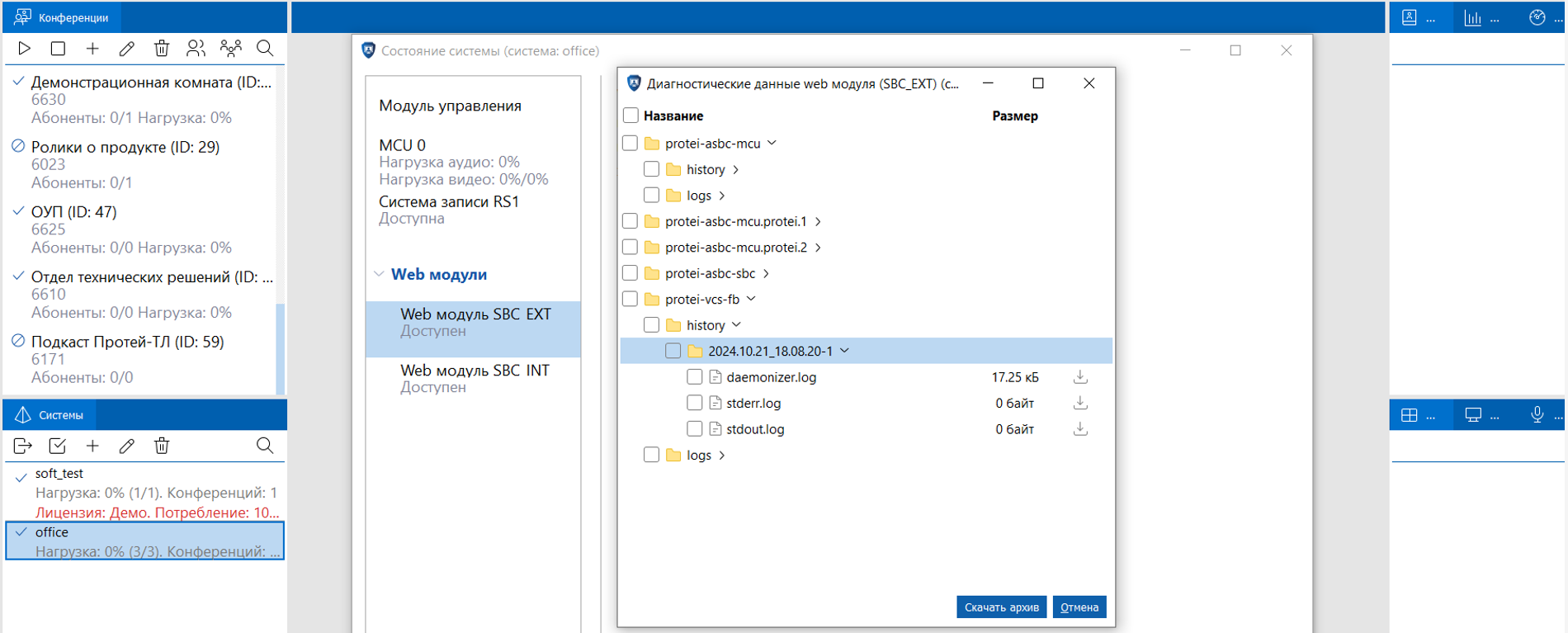Check the daemonizer.log checkbox
Image resolution: width=1568 pixels, height=633 pixels.
point(695,377)
